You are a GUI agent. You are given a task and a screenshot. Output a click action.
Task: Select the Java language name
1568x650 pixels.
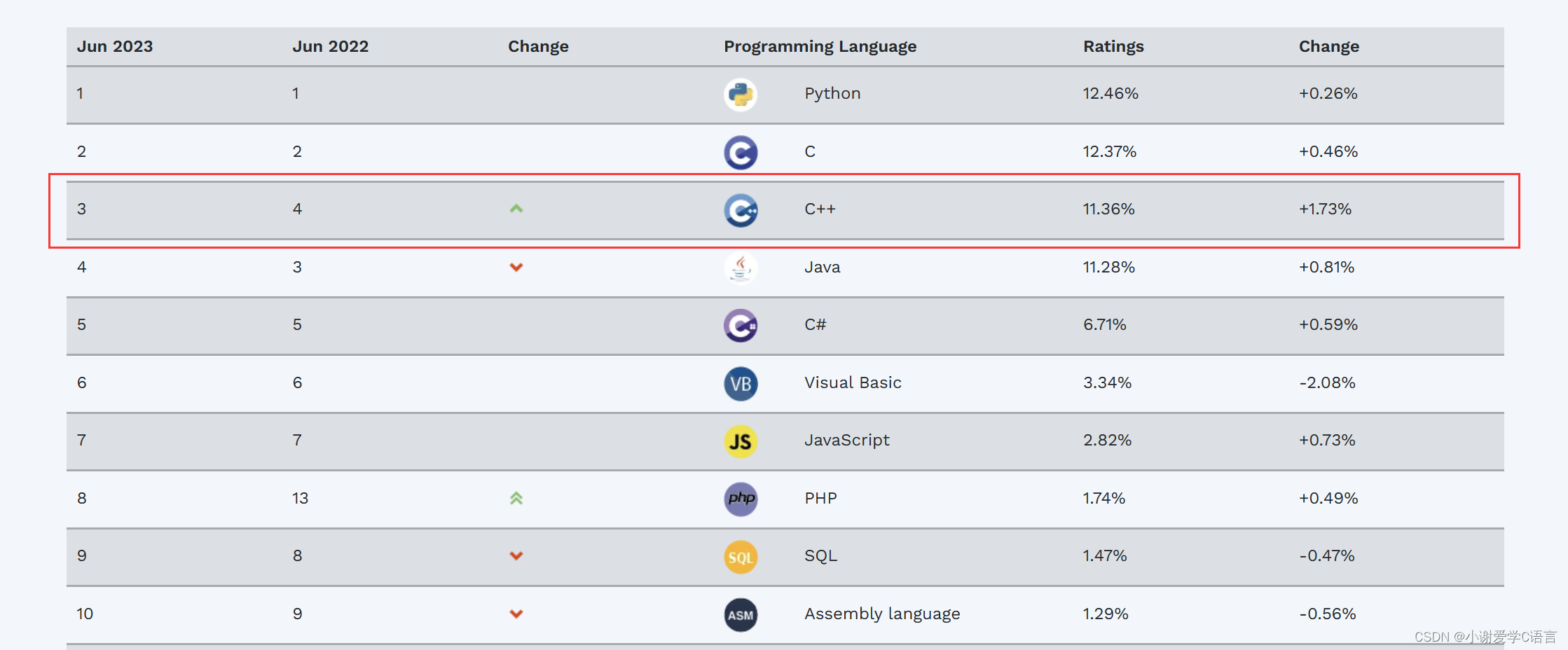click(823, 267)
